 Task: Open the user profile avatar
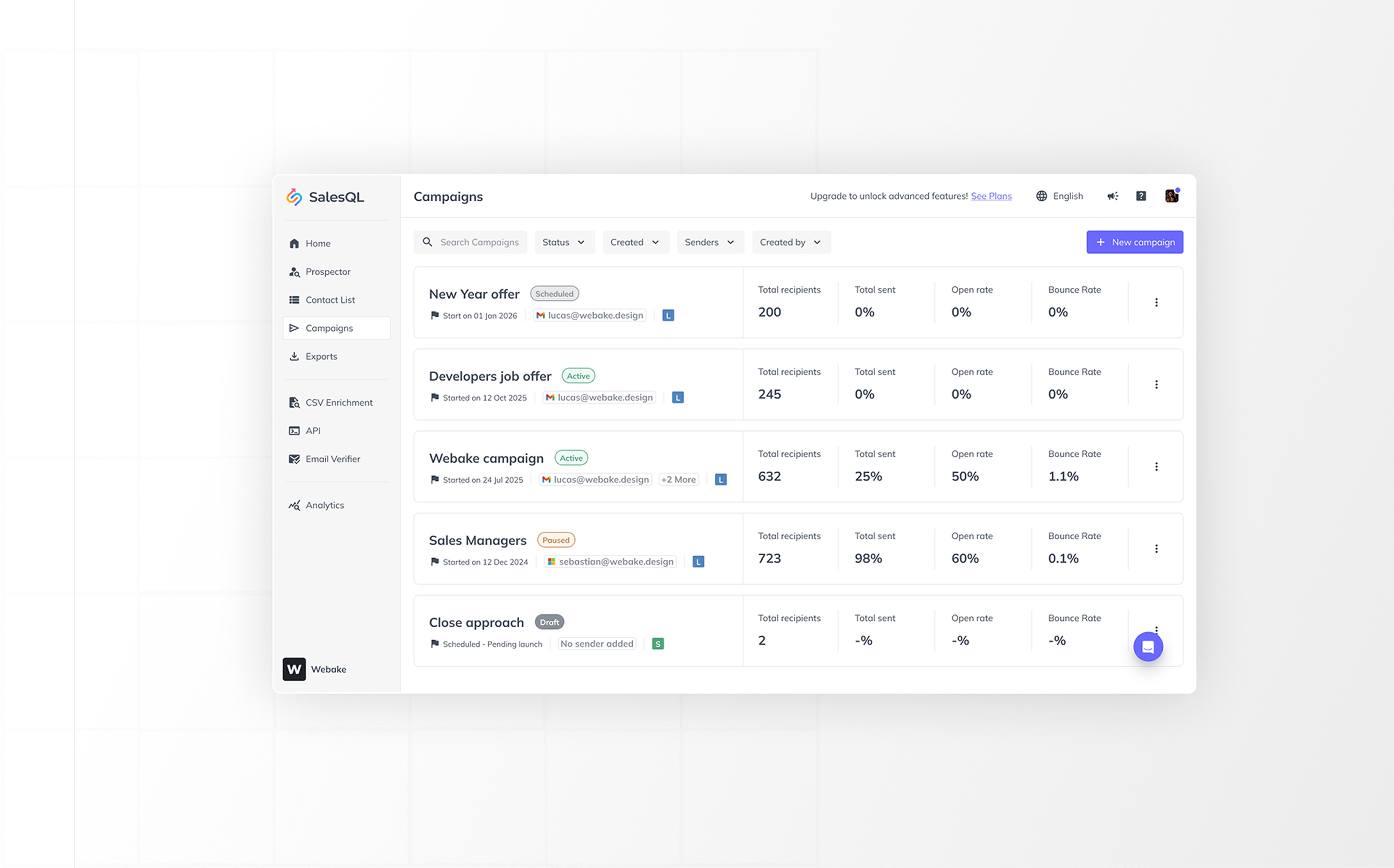pyautogui.click(x=1172, y=196)
